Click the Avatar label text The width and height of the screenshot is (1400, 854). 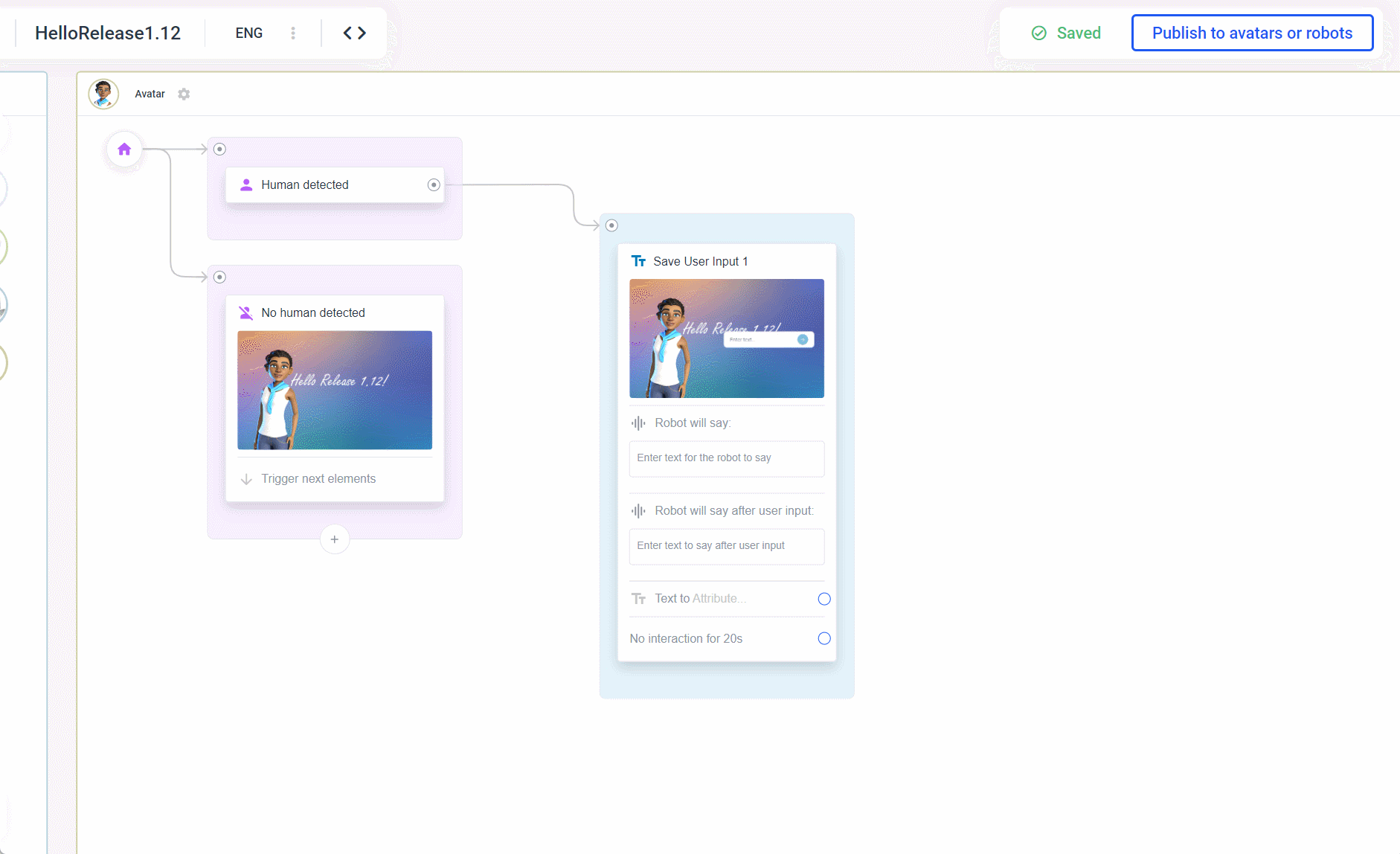pos(150,94)
